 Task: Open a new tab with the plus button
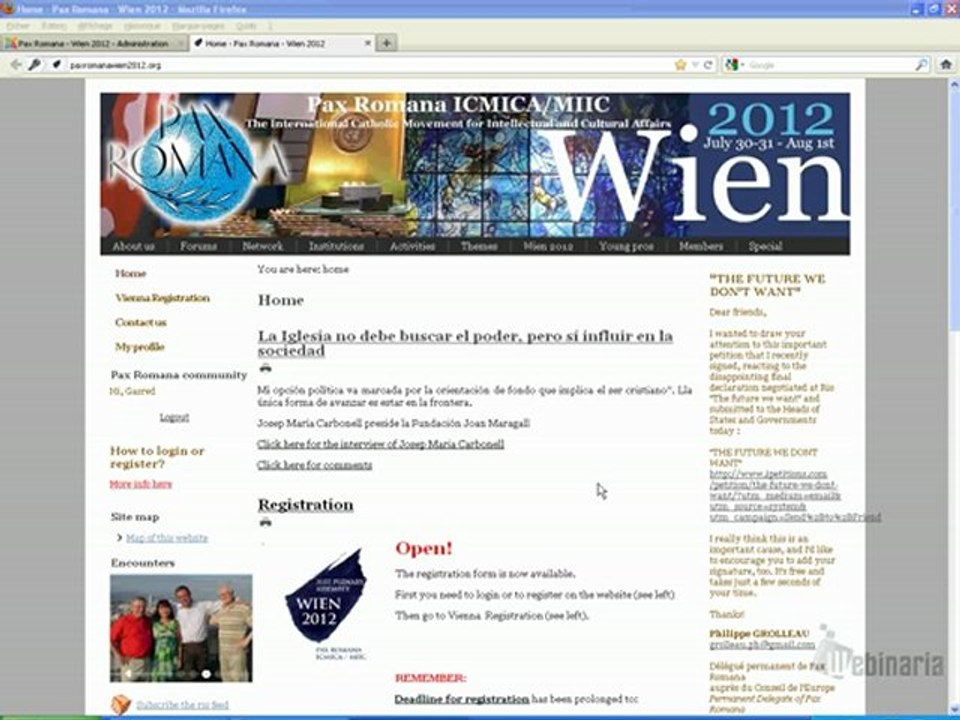[x=386, y=43]
